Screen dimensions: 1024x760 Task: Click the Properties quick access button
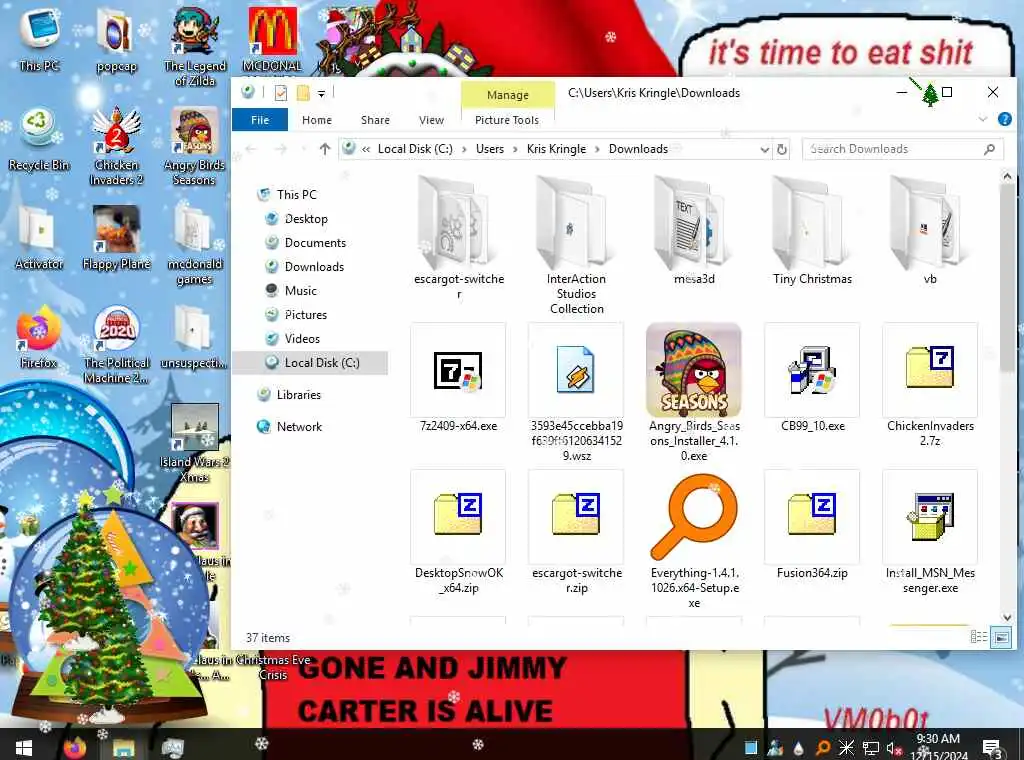coord(281,93)
